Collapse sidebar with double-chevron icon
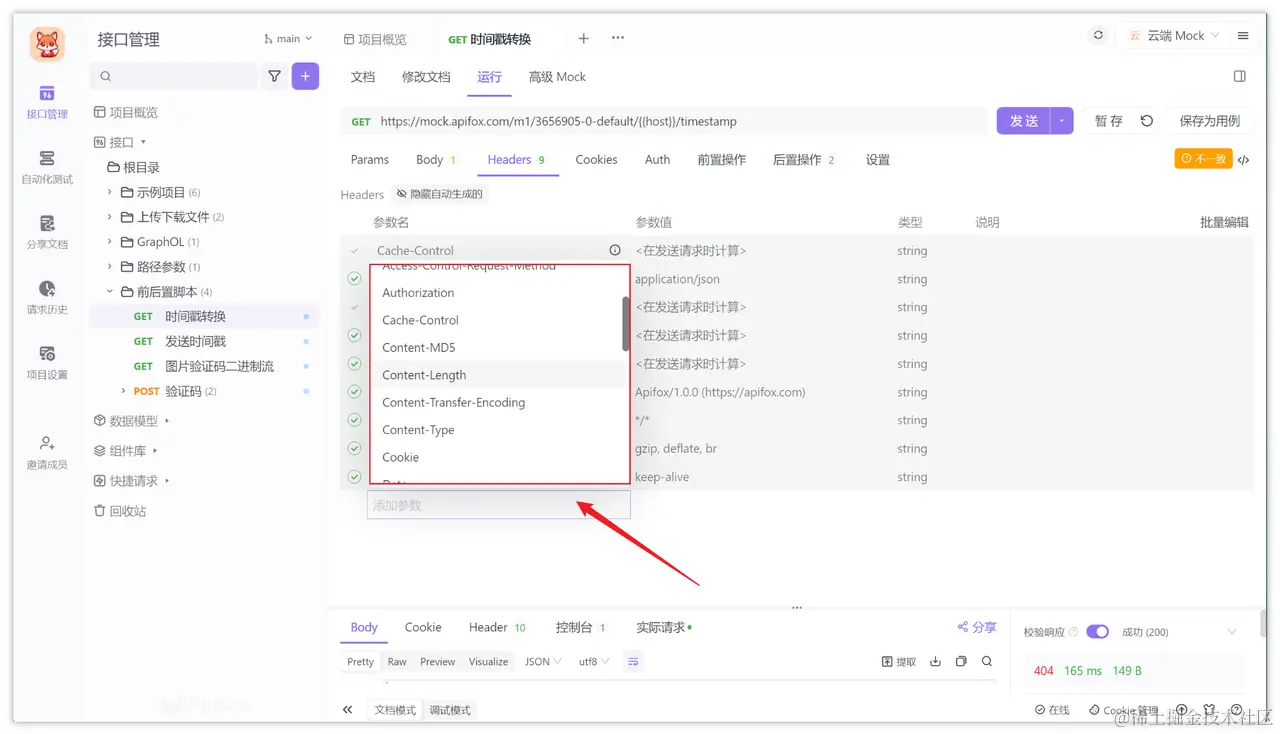This screenshot has width=1280, height=734. coord(347,709)
